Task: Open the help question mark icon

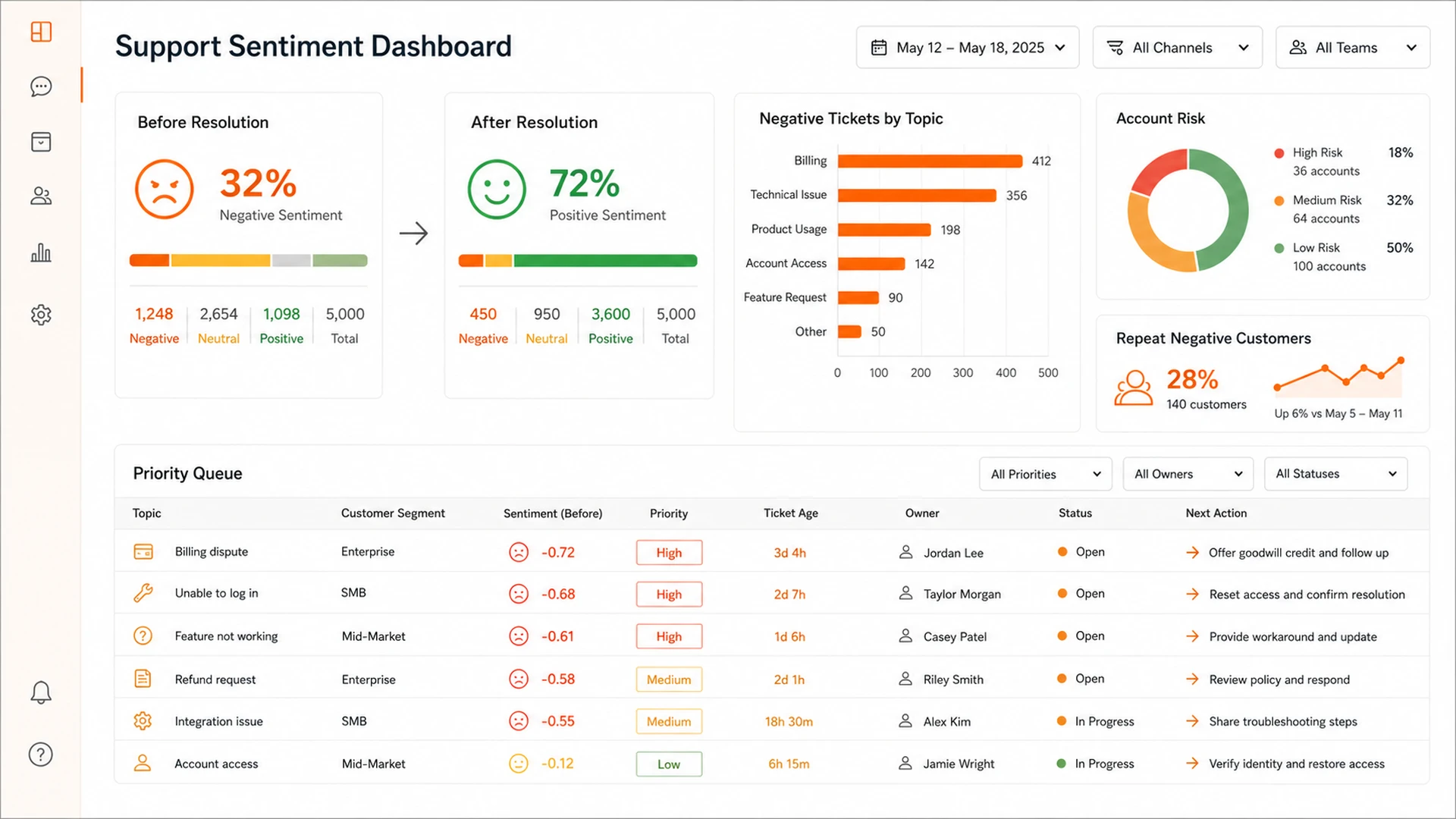Action: click(x=41, y=755)
